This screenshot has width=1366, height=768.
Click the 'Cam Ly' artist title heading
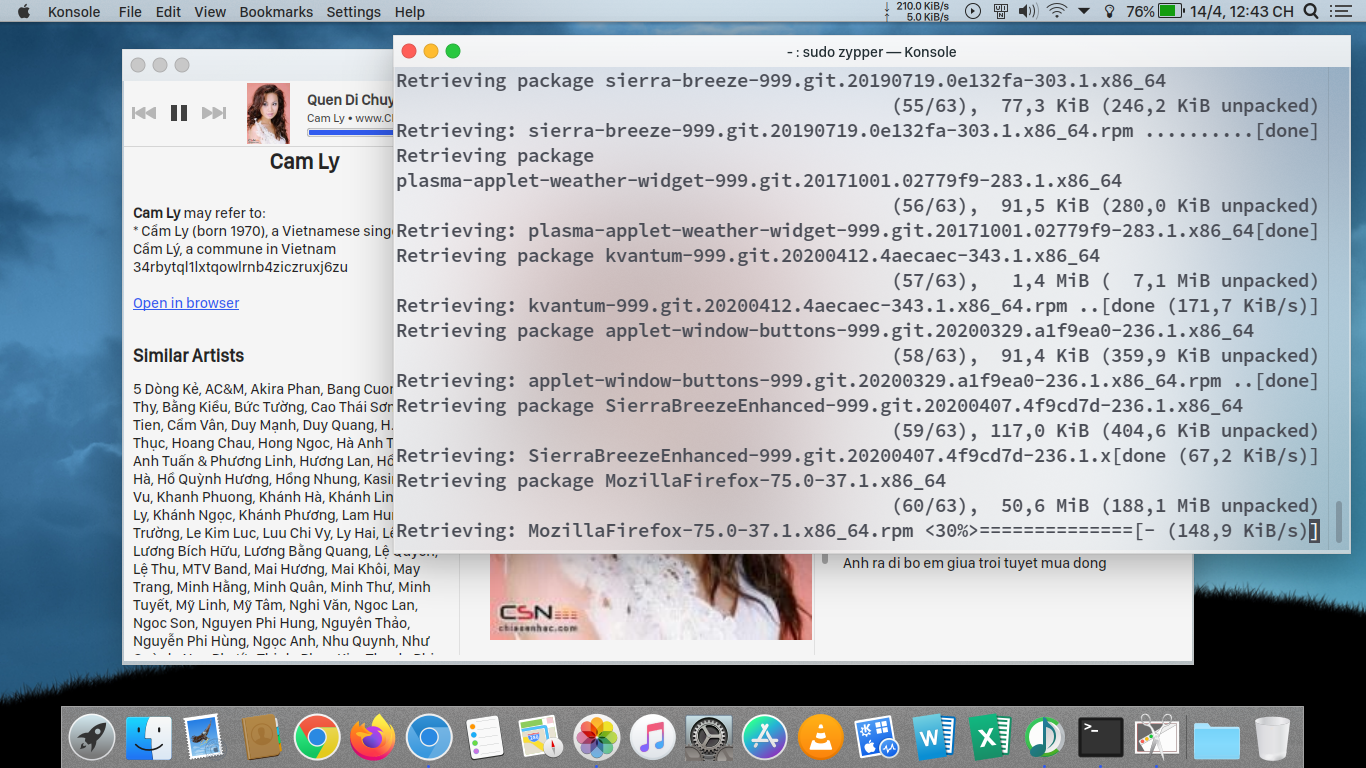[305, 162]
